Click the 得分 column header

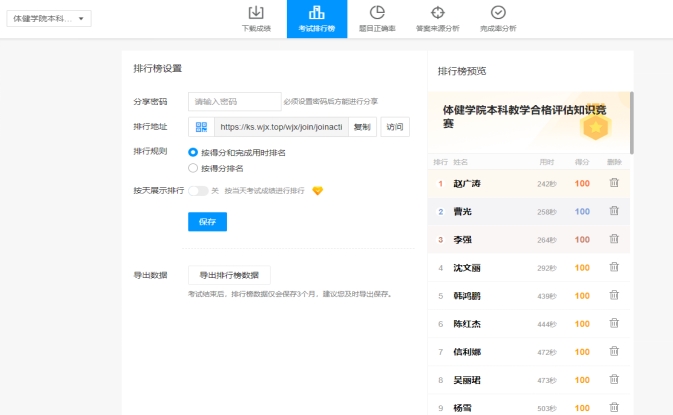click(x=582, y=162)
